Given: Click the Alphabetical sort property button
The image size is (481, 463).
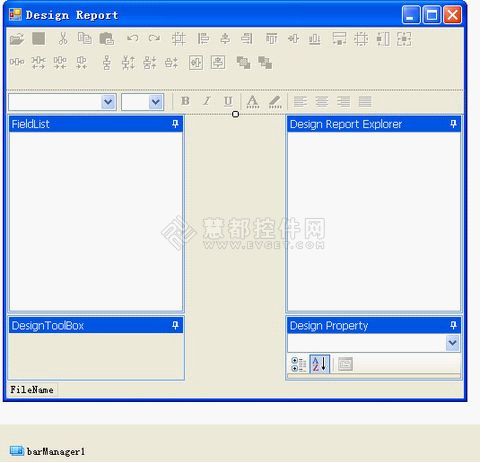Looking at the screenshot, I should tap(319, 364).
